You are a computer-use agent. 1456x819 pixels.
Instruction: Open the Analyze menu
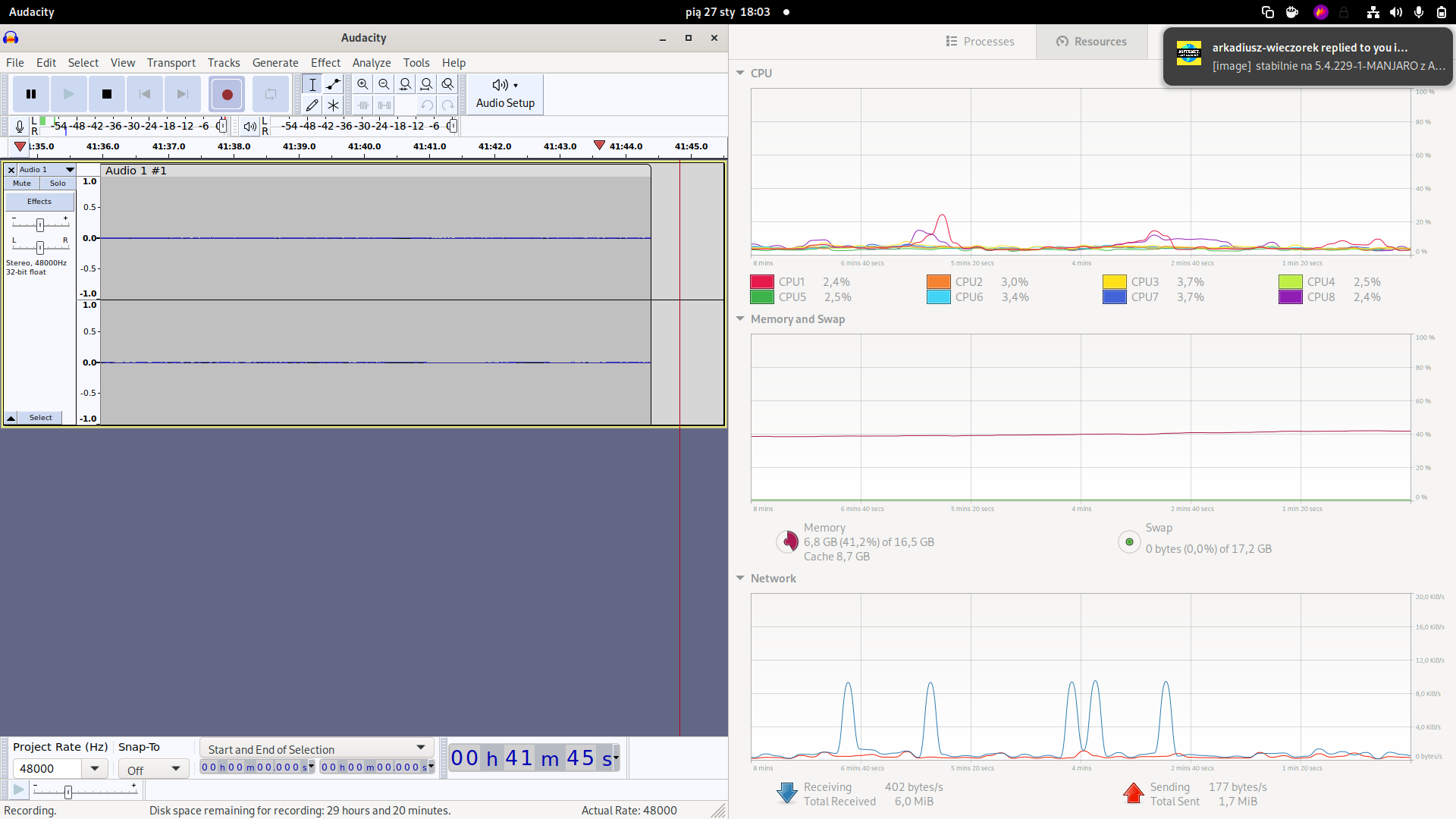(x=372, y=63)
